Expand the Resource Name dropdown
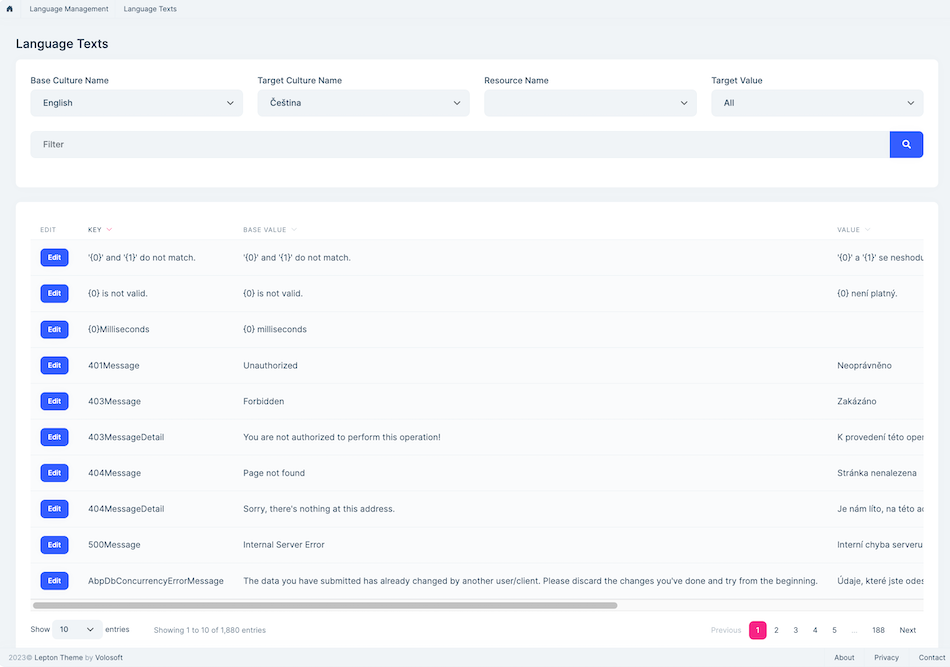950x667 pixels. click(x=590, y=102)
